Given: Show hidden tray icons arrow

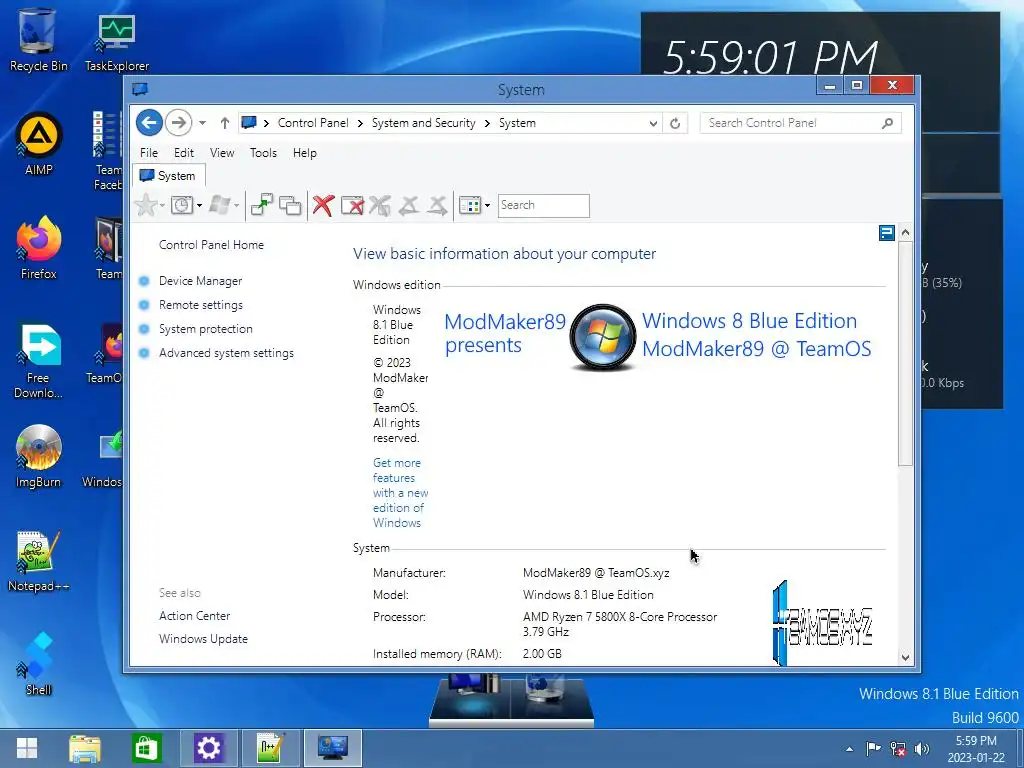Looking at the screenshot, I should [849, 749].
